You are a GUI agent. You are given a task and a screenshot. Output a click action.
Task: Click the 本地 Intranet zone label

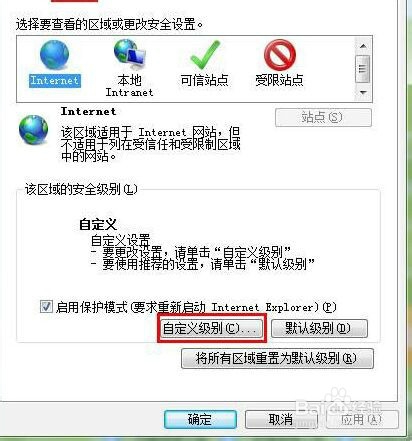129,86
